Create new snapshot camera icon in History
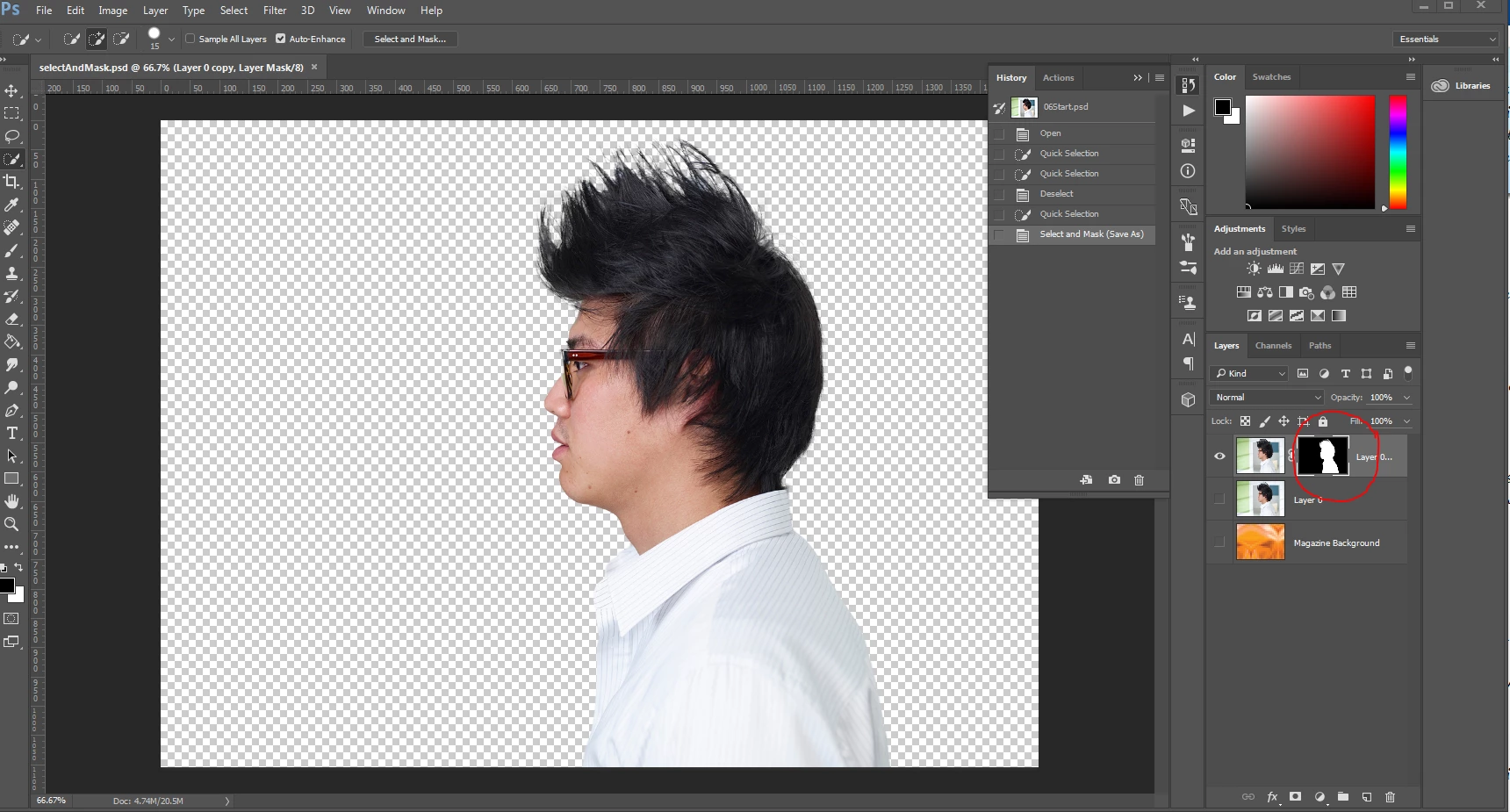Viewport: 1510px width, 812px height. click(1114, 480)
